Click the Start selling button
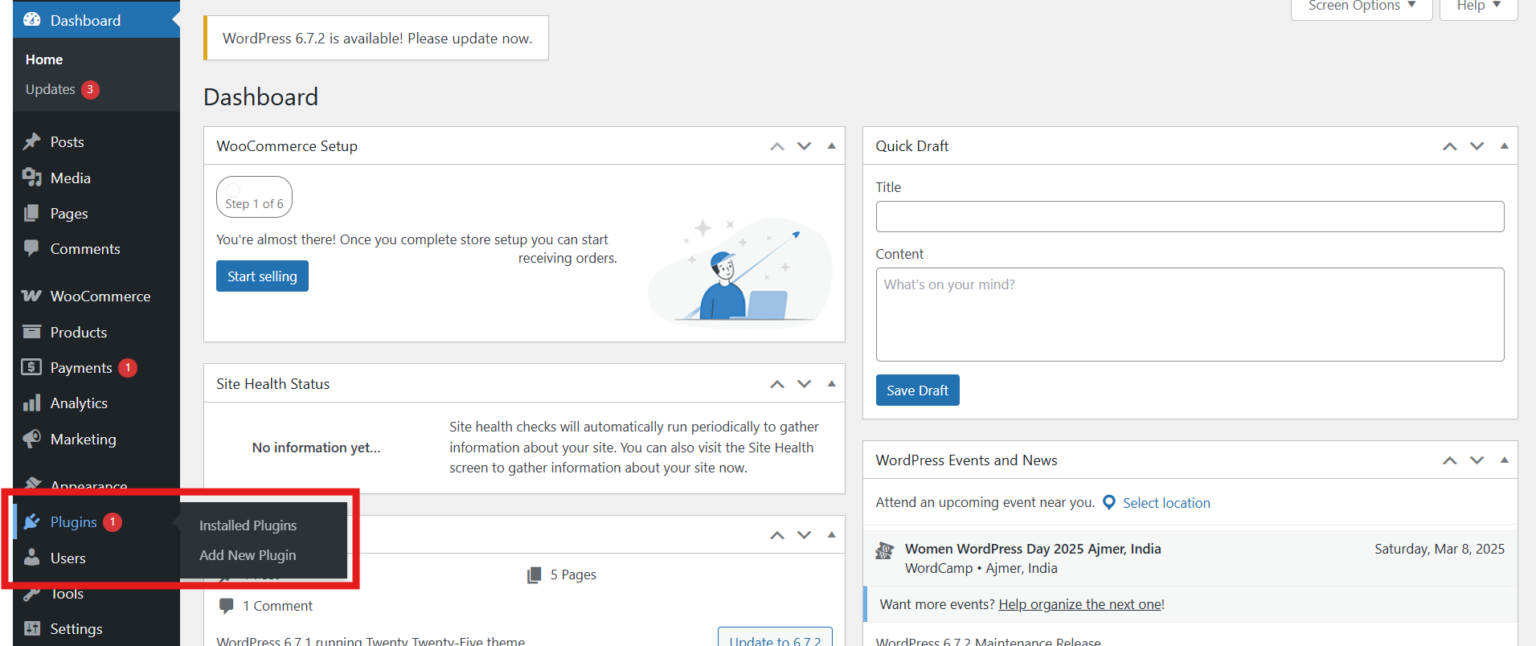1536x646 pixels. pos(262,275)
